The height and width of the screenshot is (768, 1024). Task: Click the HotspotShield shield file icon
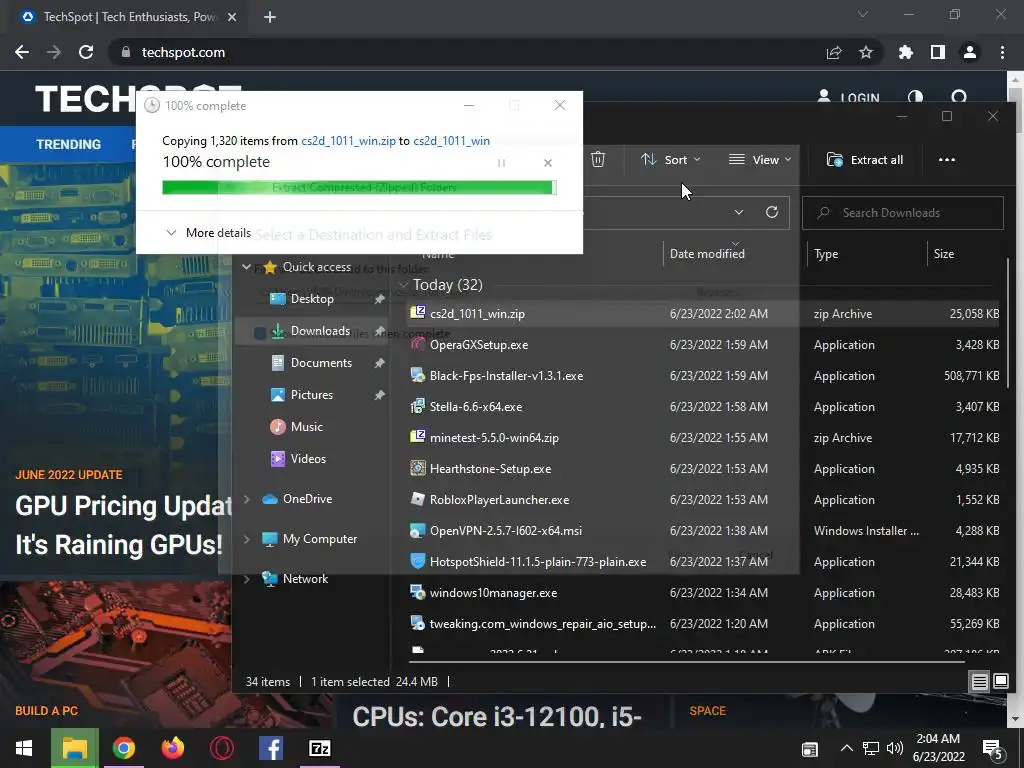418,561
